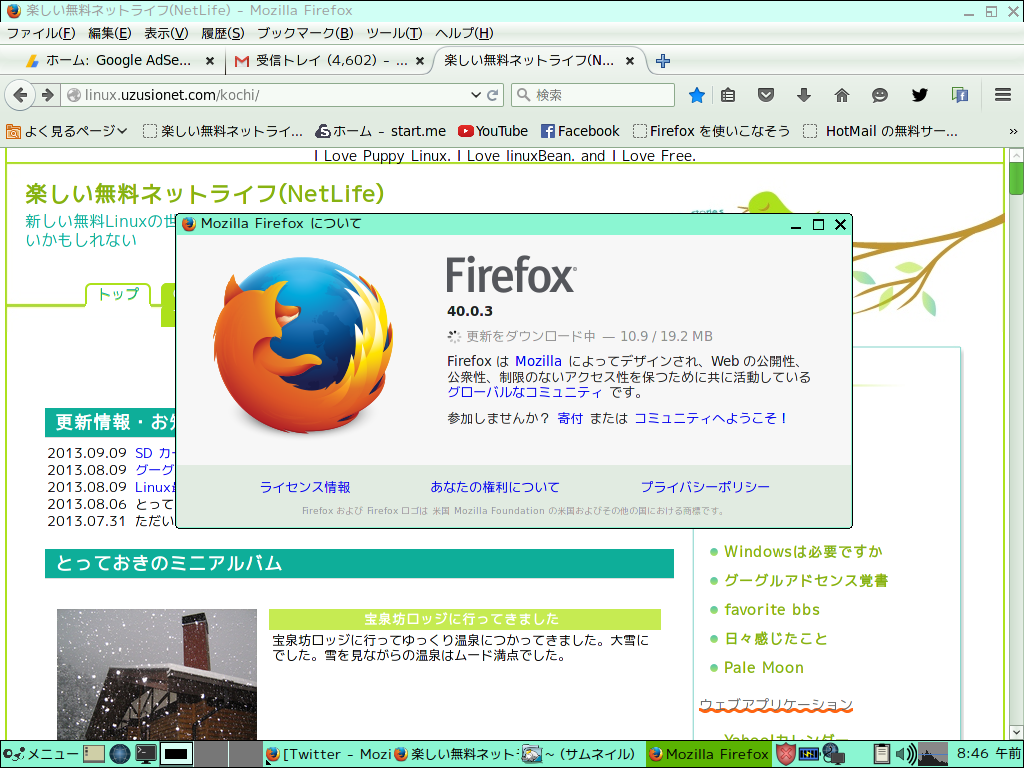This screenshot has width=1024, height=768.
Task: Open the Windowsは必要ですか sidebar link
Action: point(803,552)
